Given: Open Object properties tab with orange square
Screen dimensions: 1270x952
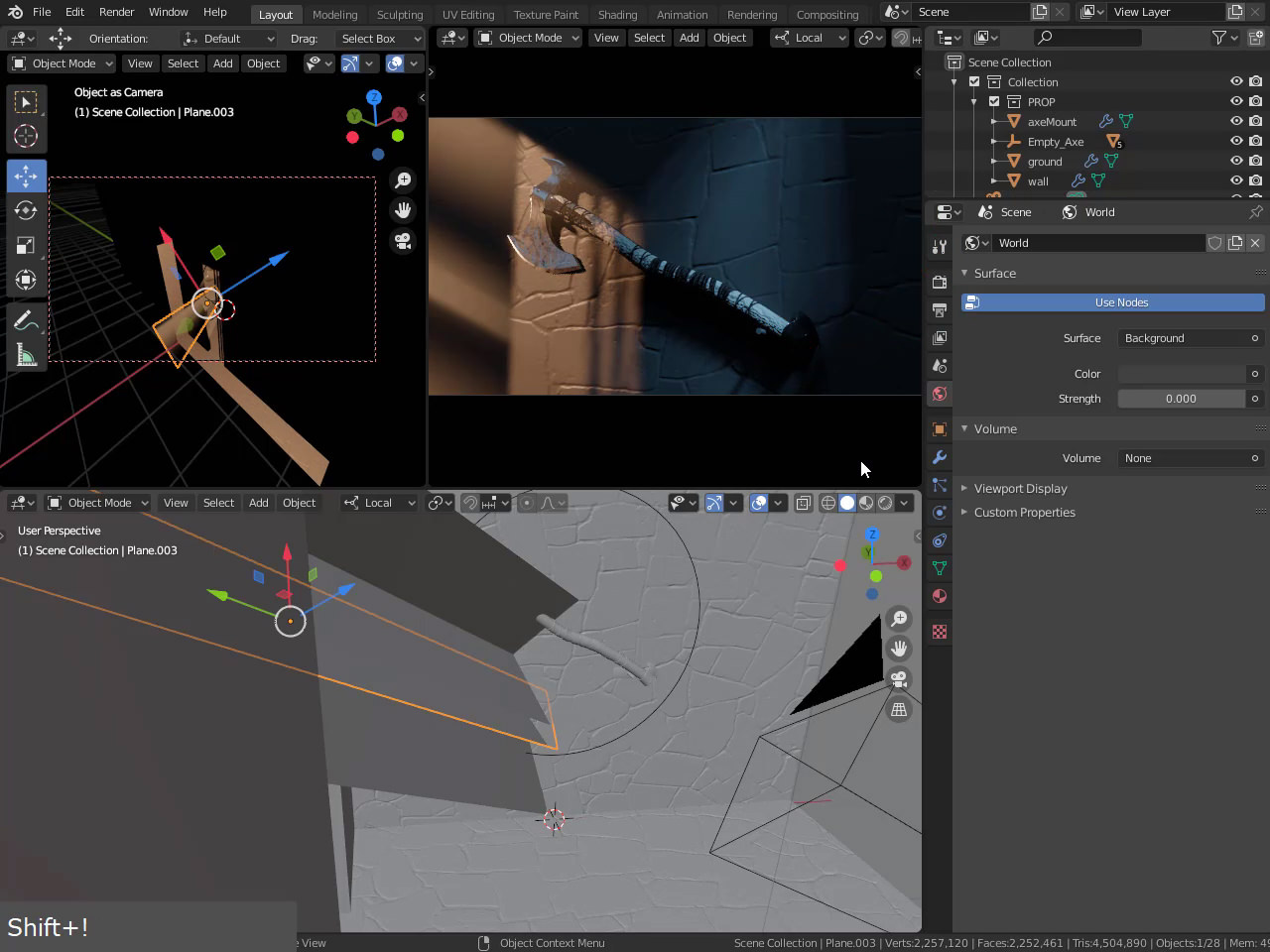Looking at the screenshot, I should point(939,429).
